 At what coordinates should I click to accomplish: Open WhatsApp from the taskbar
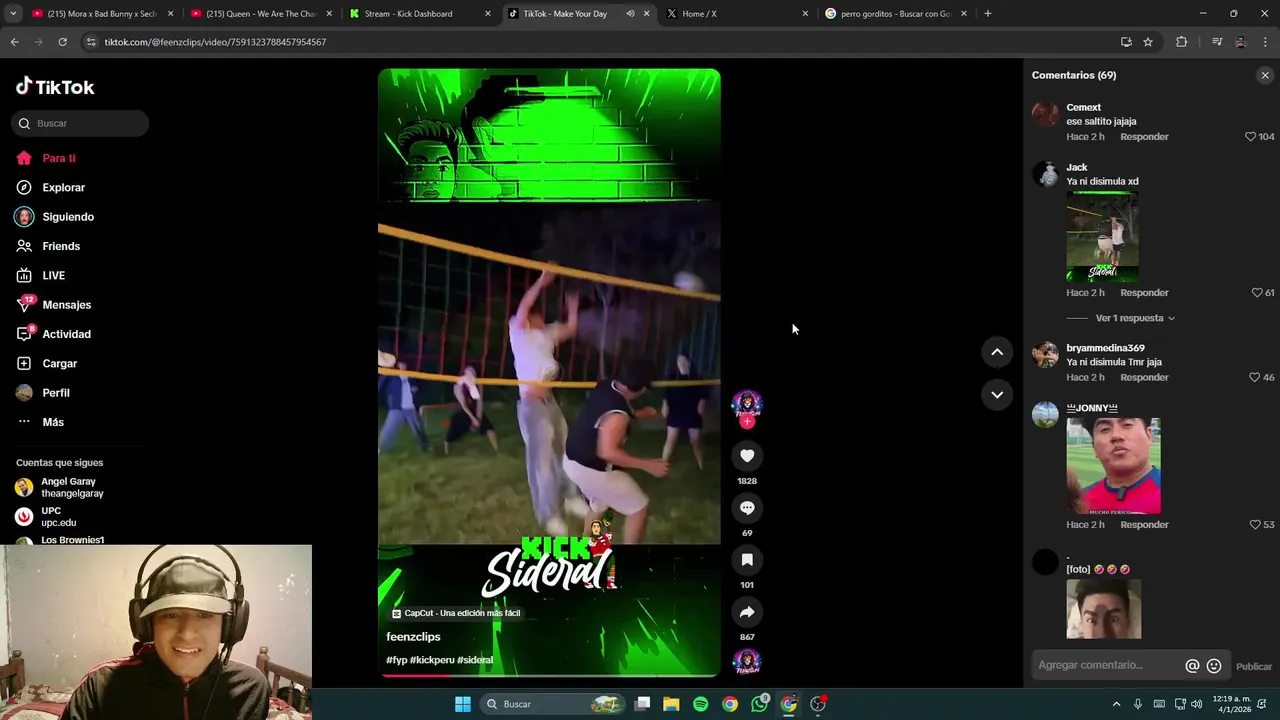[x=760, y=704]
